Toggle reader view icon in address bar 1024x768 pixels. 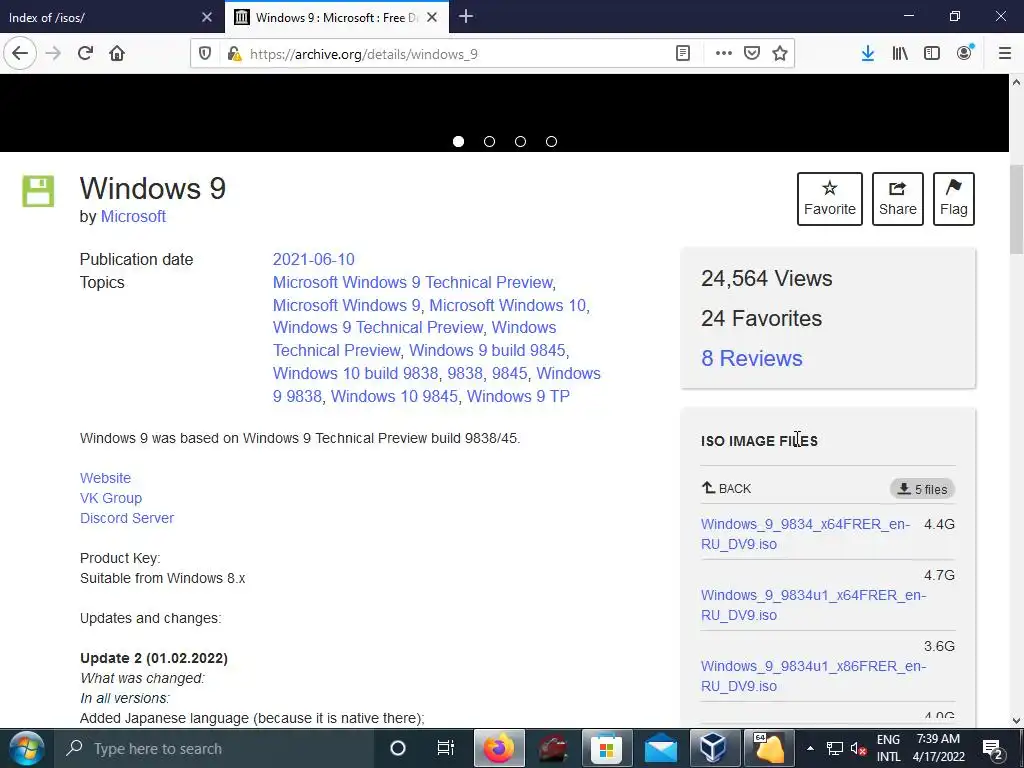(682, 54)
